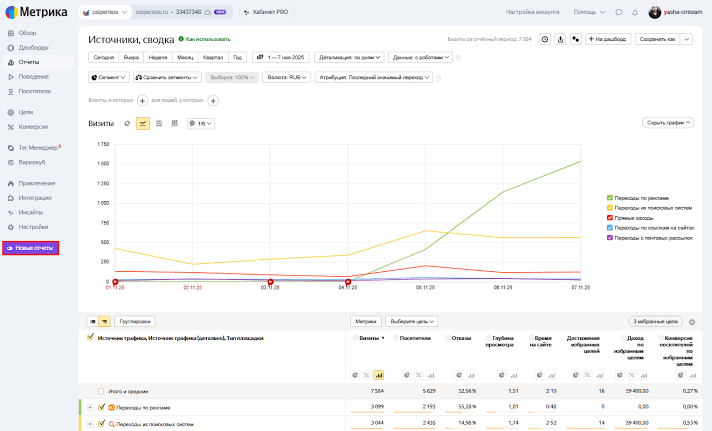Open the Метрики button
The width and height of the screenshot is (712, 431).
(366, 321)
